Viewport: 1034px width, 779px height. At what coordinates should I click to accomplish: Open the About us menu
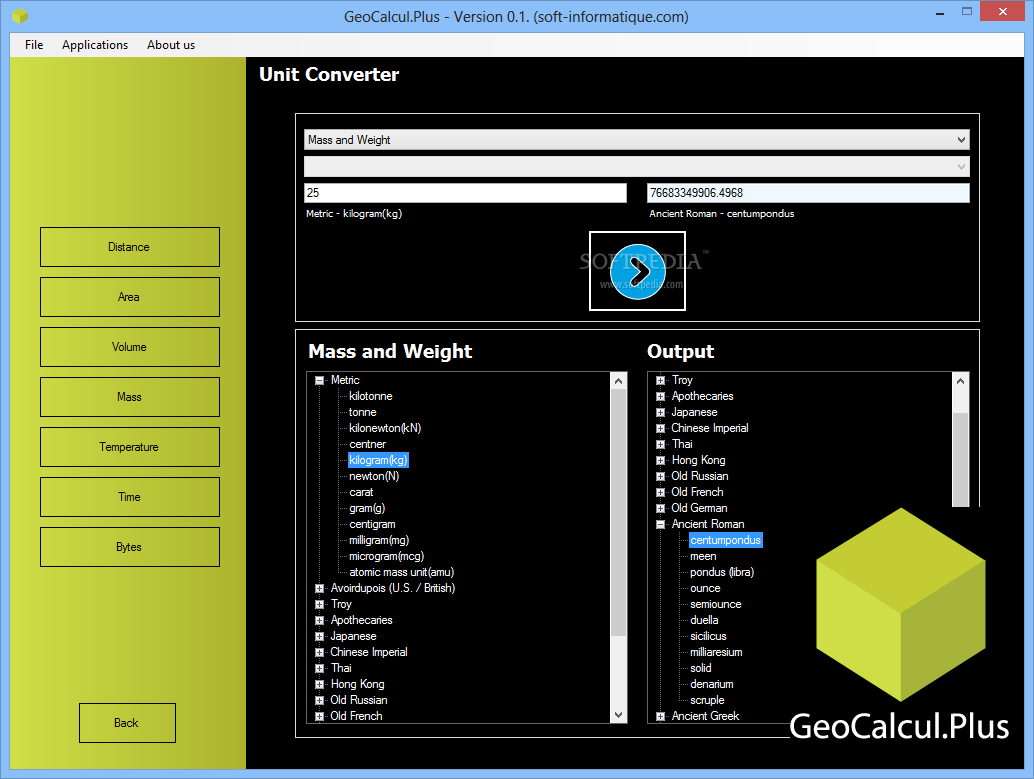(x=171, y=45)
